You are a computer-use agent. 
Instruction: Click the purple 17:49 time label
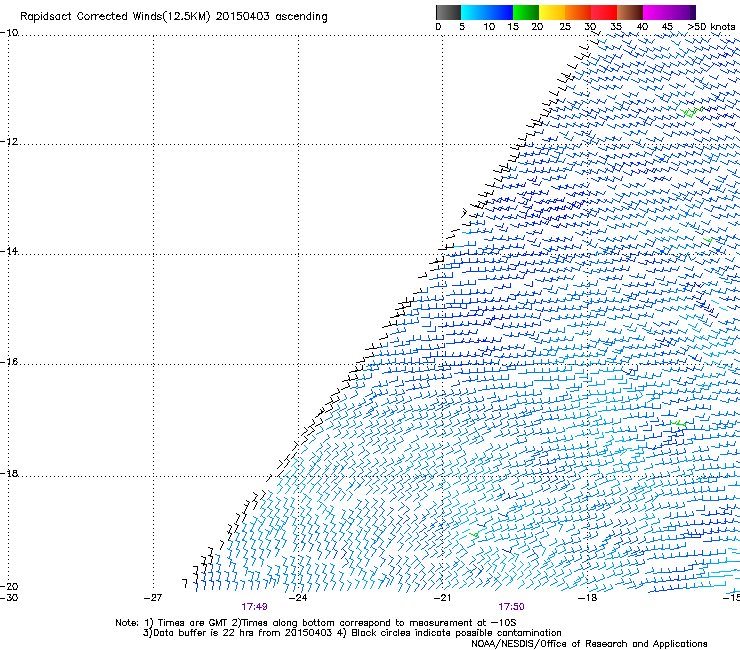coord(254,607)
